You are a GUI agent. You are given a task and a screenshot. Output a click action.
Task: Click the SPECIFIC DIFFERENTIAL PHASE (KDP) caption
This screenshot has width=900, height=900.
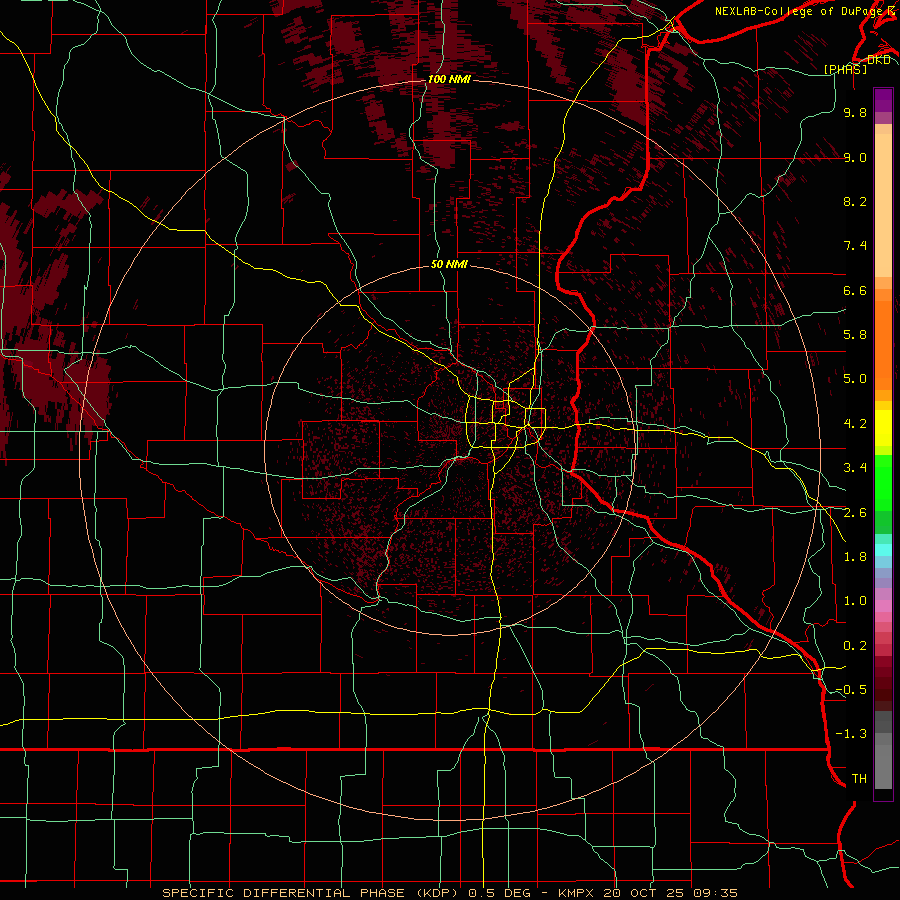click(309, 893)
